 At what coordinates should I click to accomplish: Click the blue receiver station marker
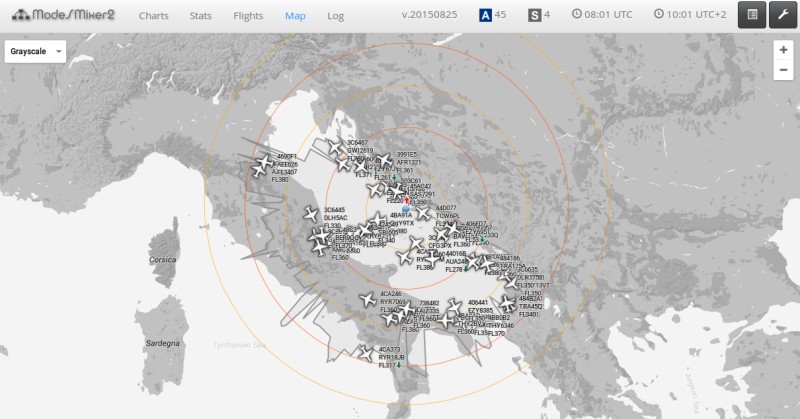tap(406, 209)
